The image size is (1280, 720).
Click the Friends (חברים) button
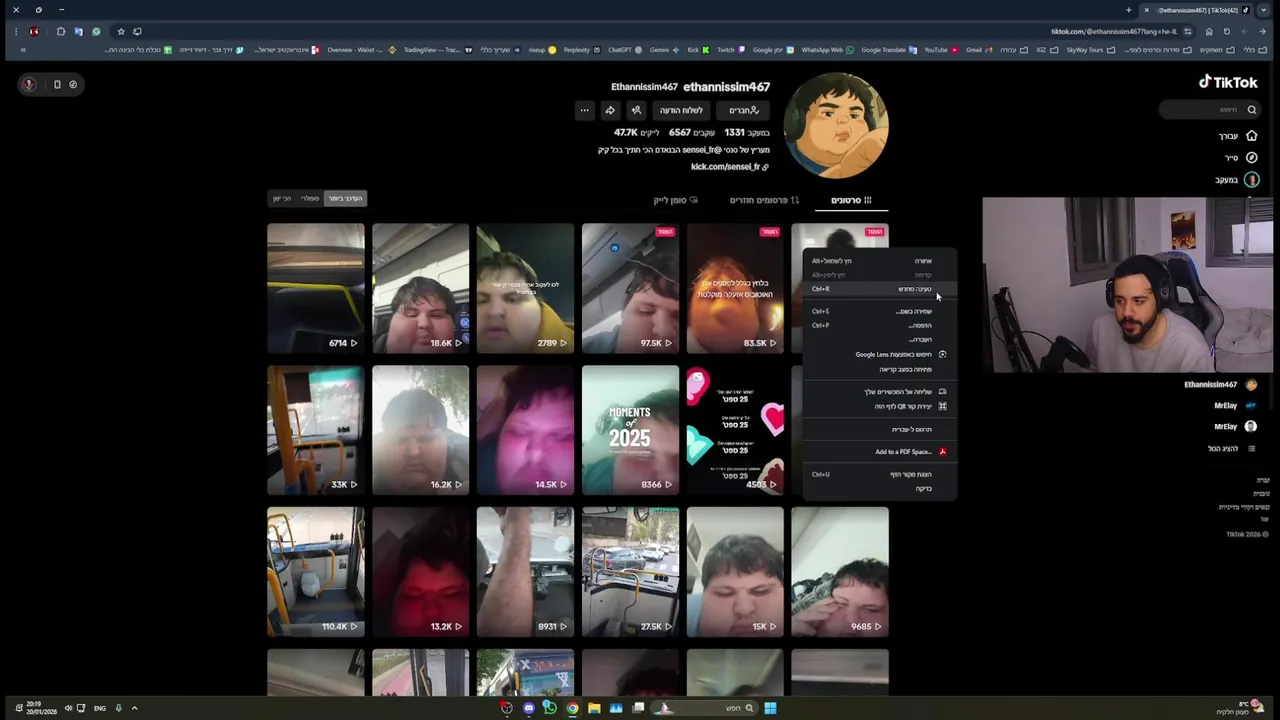(x=743, y=110)
